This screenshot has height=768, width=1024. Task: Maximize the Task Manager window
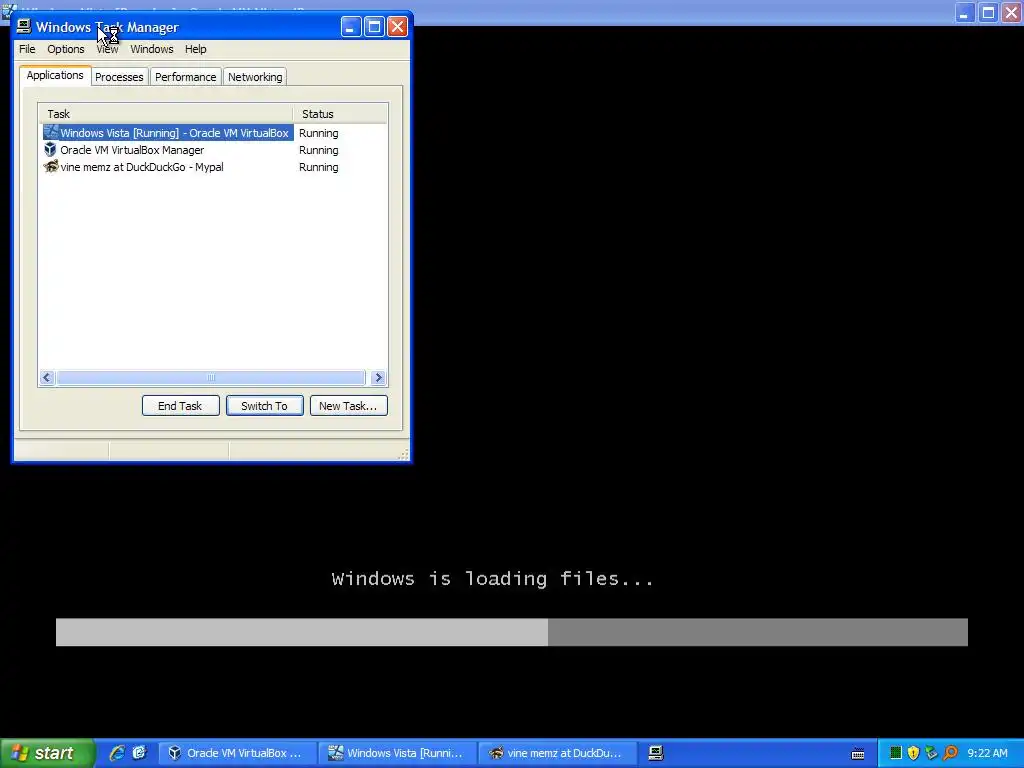(374, 27)
